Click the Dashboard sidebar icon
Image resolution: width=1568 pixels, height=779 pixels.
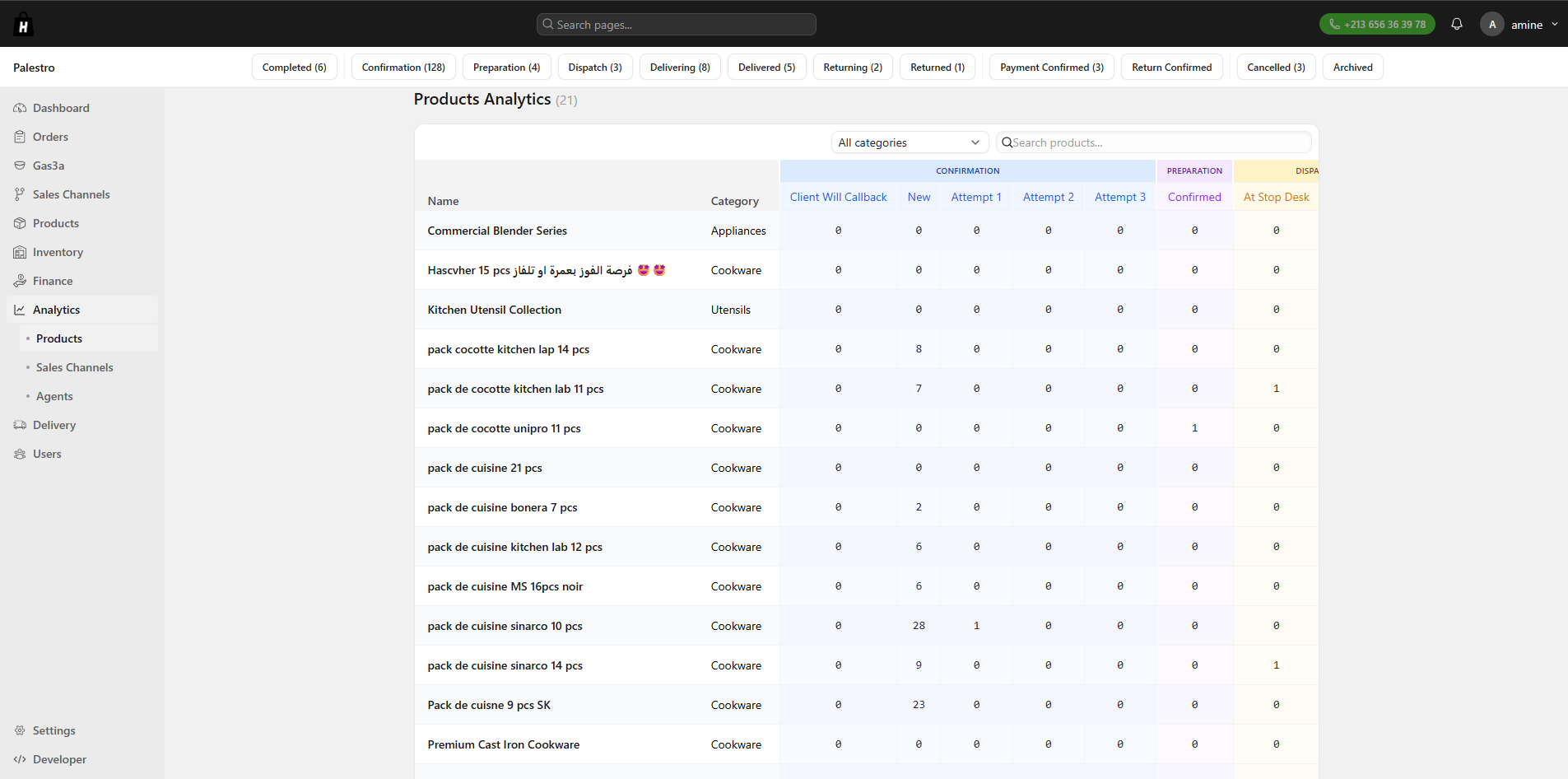(20, 108)
